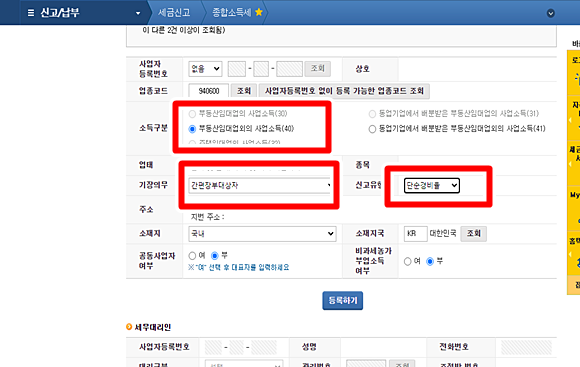
Task: Click the 등록하기 button
Action: tap(343, 300)
